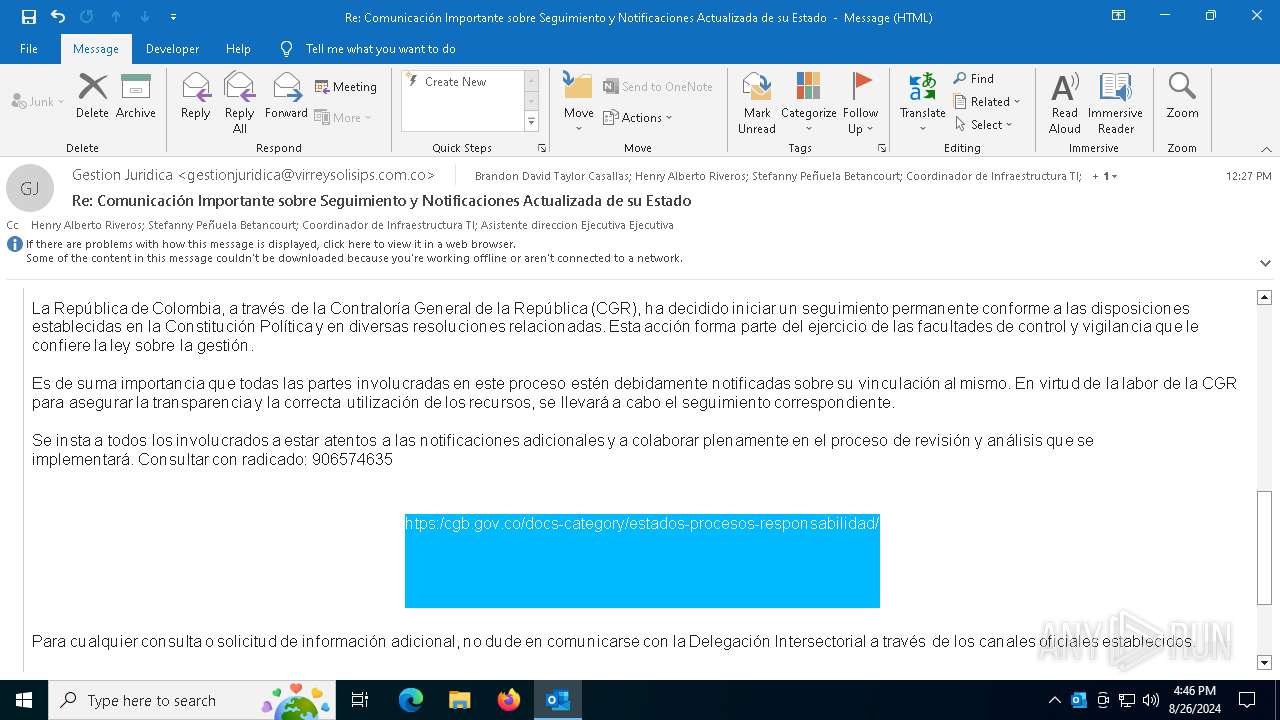Expand the Quick Steps gallery
The image size is (1280, 720).
tap(531, 122)
